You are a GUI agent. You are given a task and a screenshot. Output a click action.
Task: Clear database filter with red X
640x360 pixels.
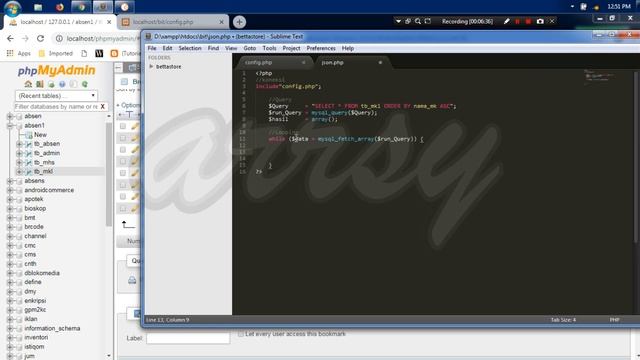tap(102, 107)
